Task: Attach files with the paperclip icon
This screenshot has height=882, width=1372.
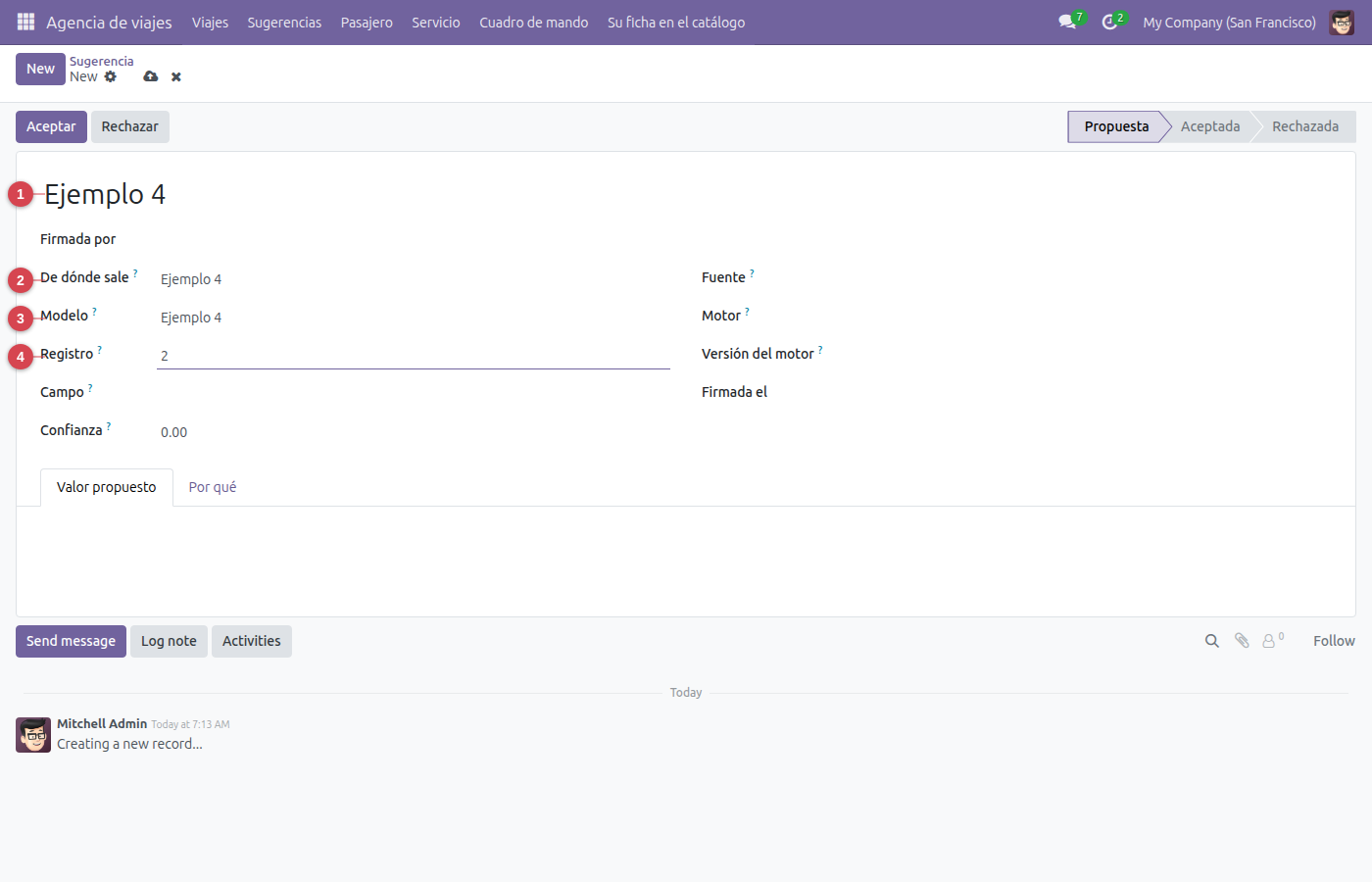Action: coord(1242,641)
